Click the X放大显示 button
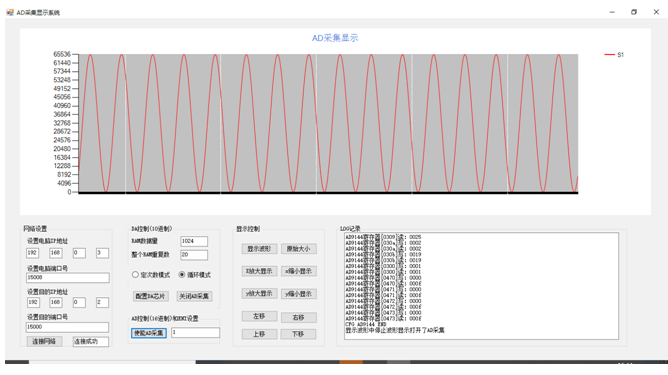The width and height of the screenshot is (668, 375). (259, 271)
